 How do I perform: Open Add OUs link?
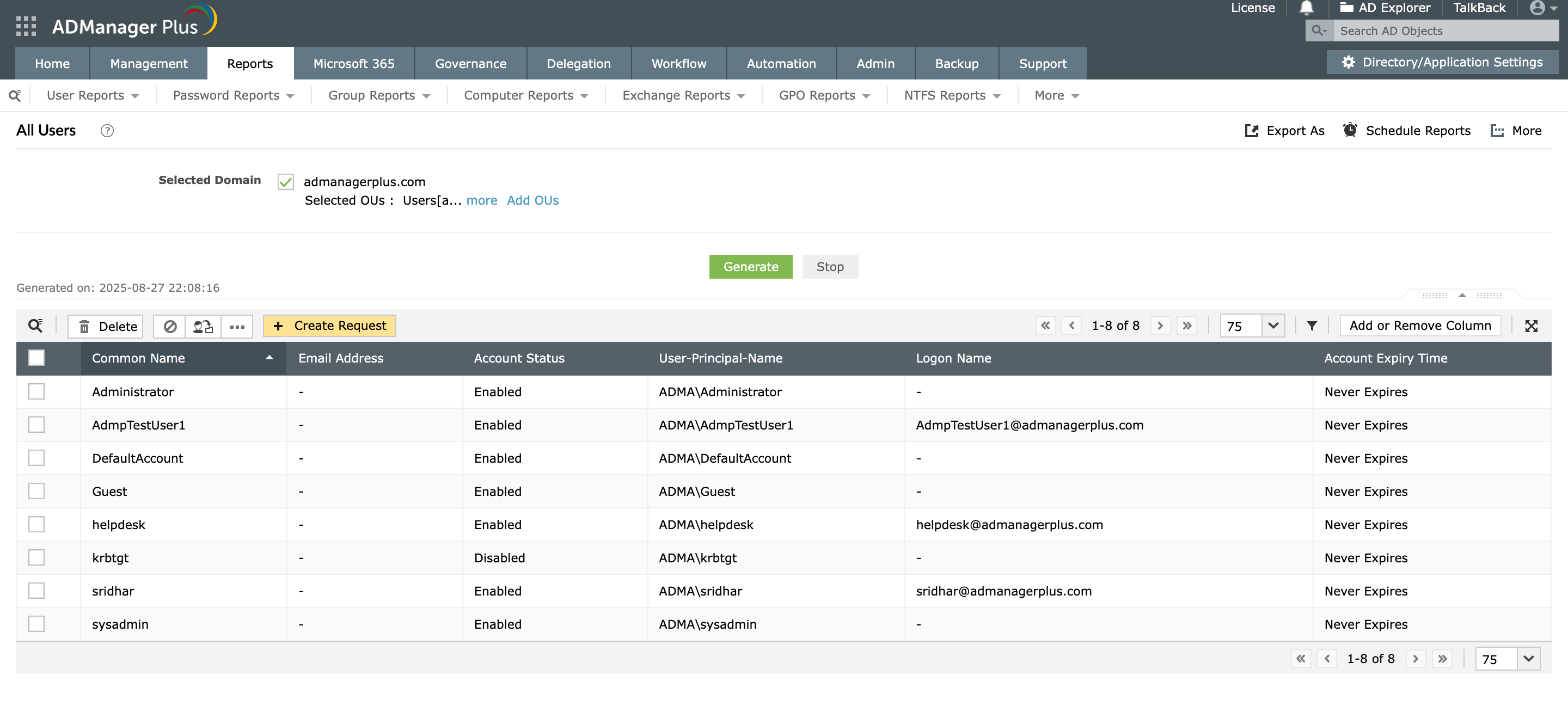point(532,200)
